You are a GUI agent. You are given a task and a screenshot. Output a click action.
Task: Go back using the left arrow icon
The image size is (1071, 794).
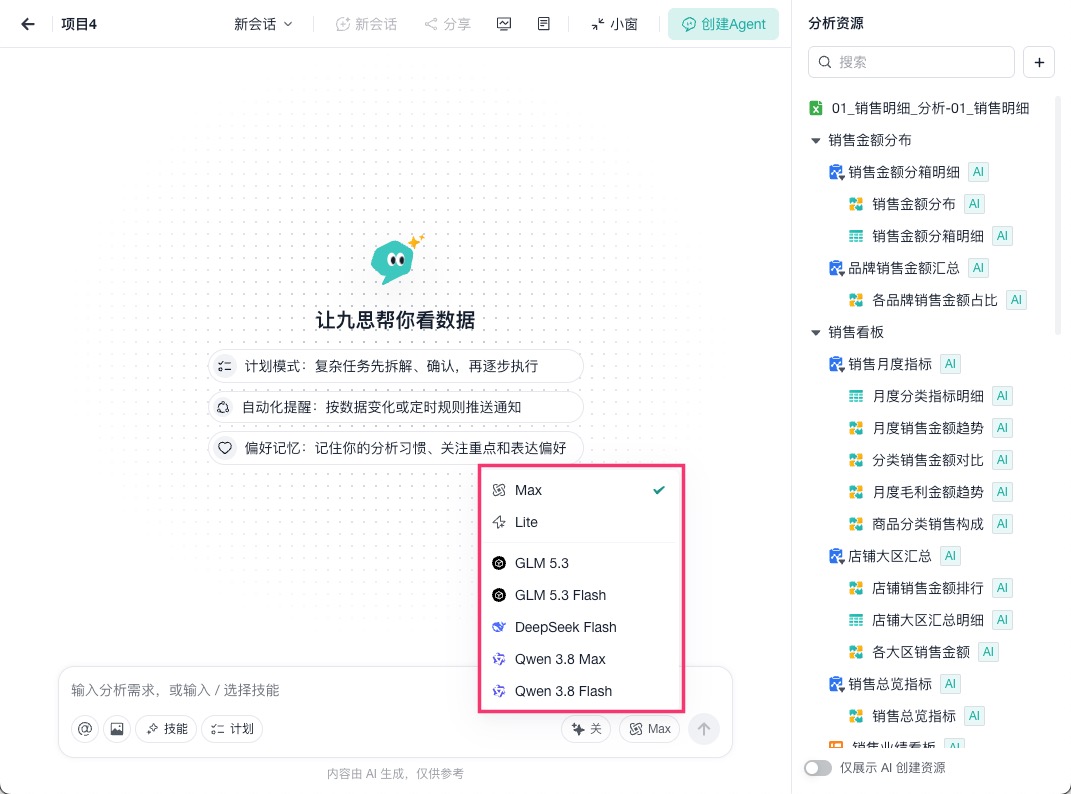27,25
